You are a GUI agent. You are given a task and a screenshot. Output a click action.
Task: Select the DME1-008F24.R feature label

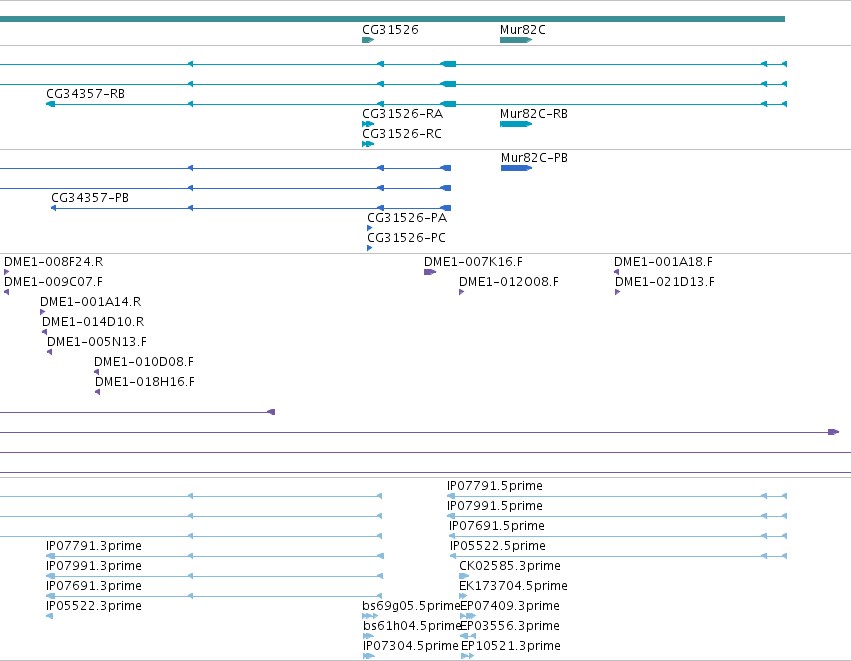click(x=54, y=262)
